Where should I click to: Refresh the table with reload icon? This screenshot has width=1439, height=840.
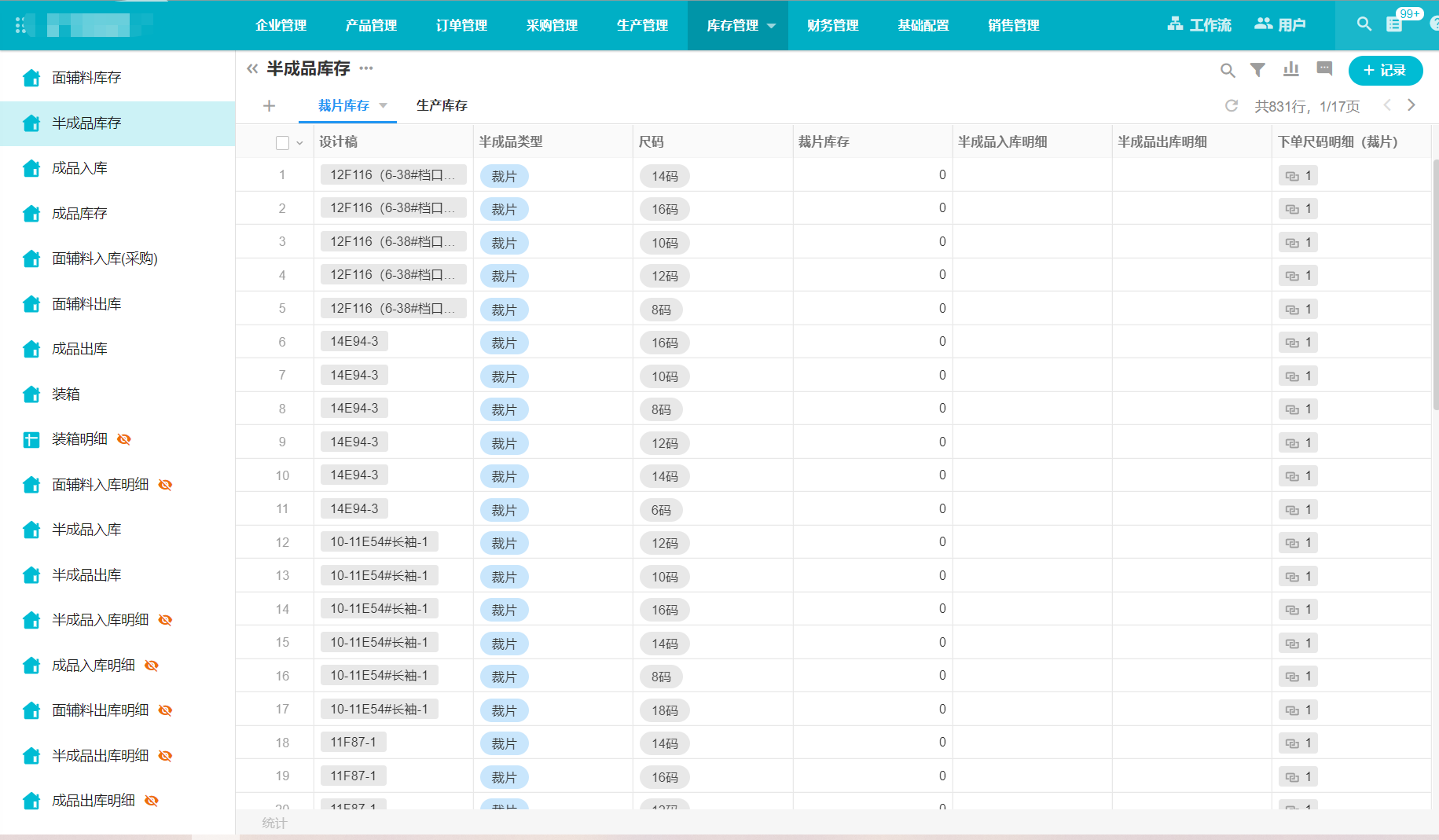coord(1232,106)
